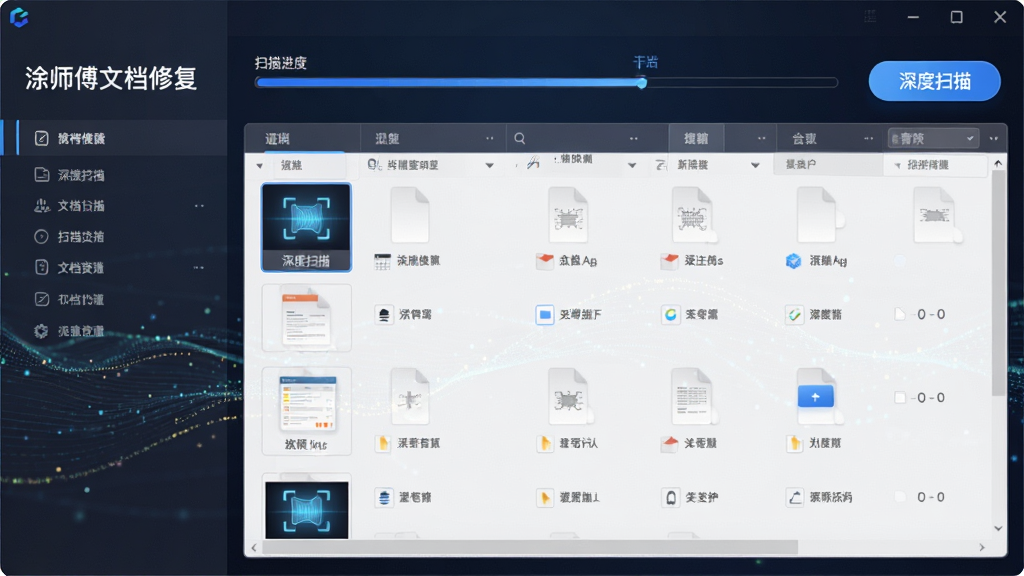Tick the checkbox beside the second 0 - 0 entry
1024x576 pixels.
(x=900, y=398)
